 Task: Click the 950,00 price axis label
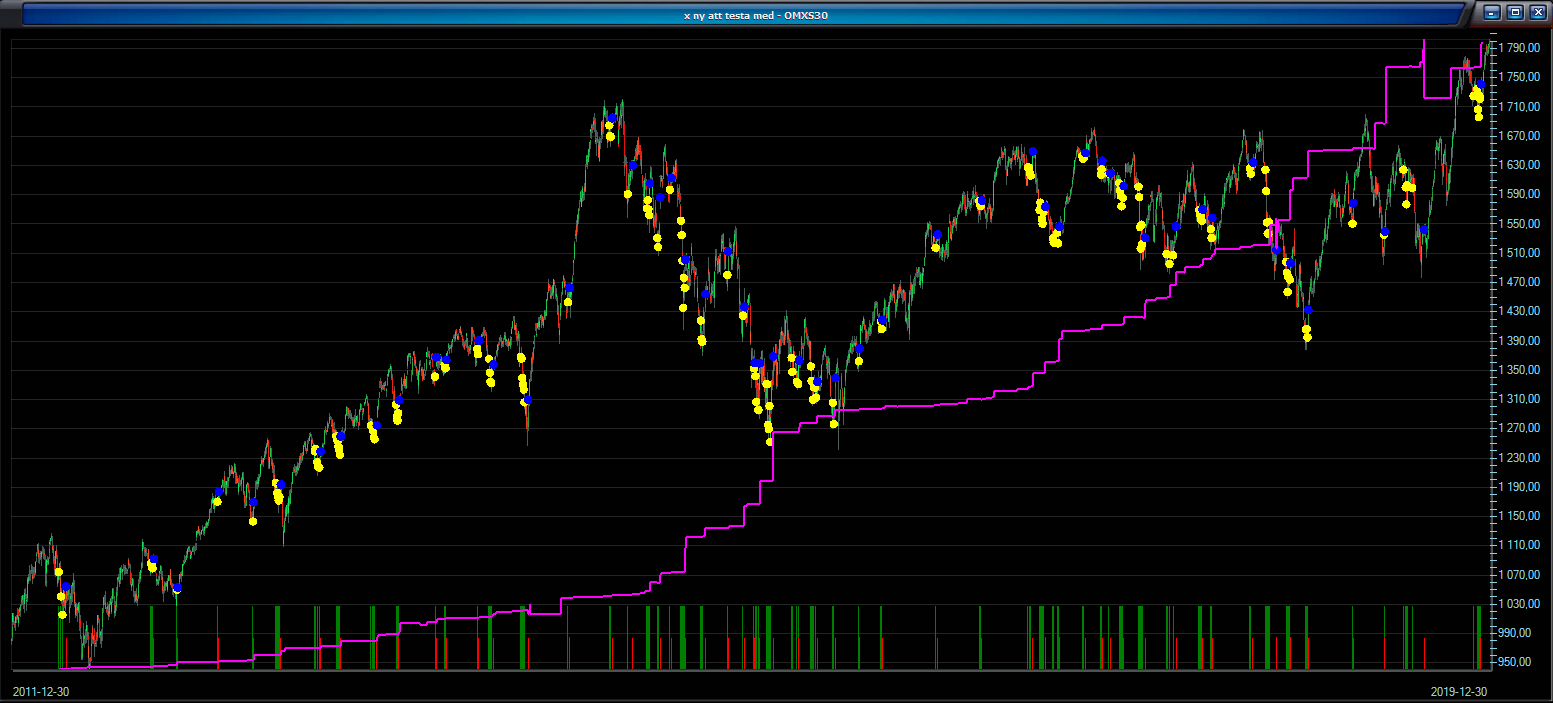pos(1525,662)
